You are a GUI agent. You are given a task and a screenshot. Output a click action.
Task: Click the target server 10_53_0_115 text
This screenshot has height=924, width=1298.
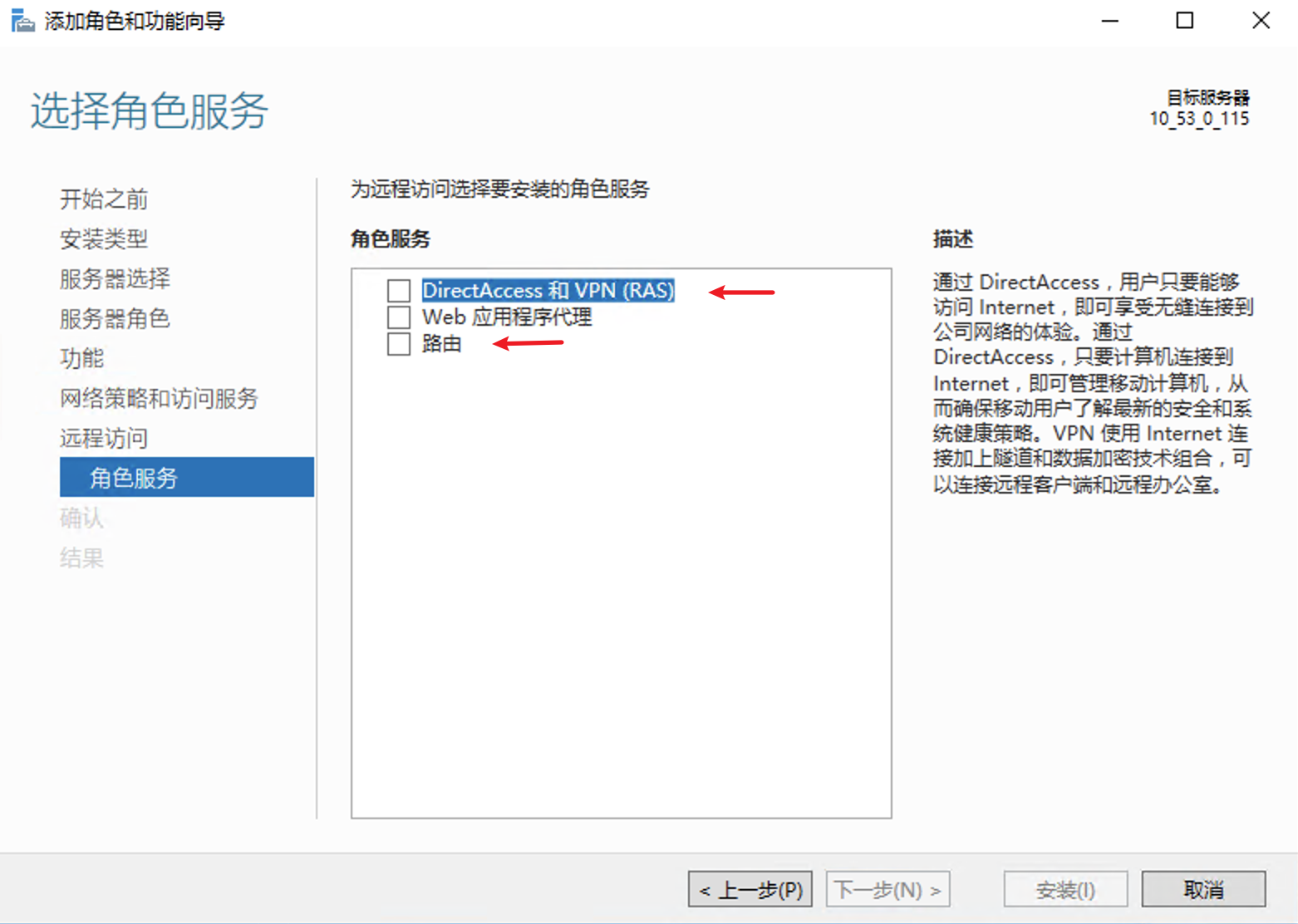pos(1198,118)
